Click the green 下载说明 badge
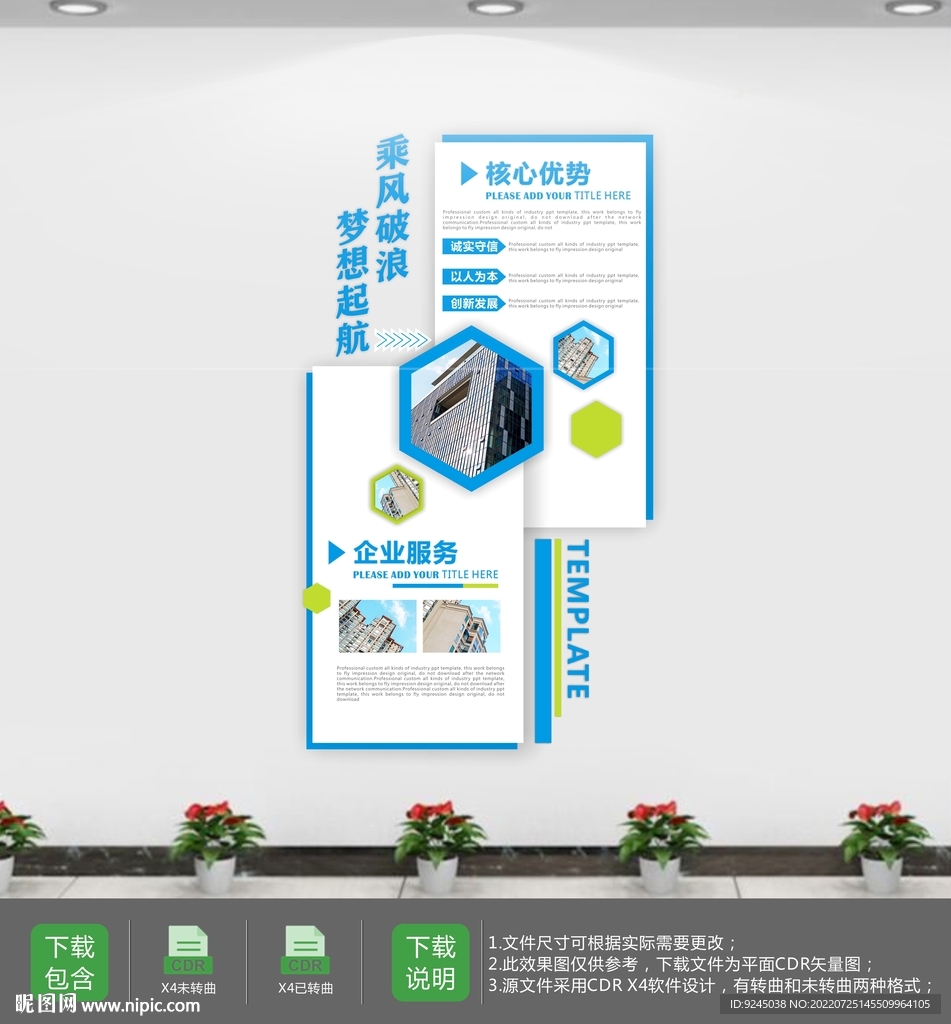Viewport: 951px width, 1024px height. pyautogui.click(x=434, y=962)
